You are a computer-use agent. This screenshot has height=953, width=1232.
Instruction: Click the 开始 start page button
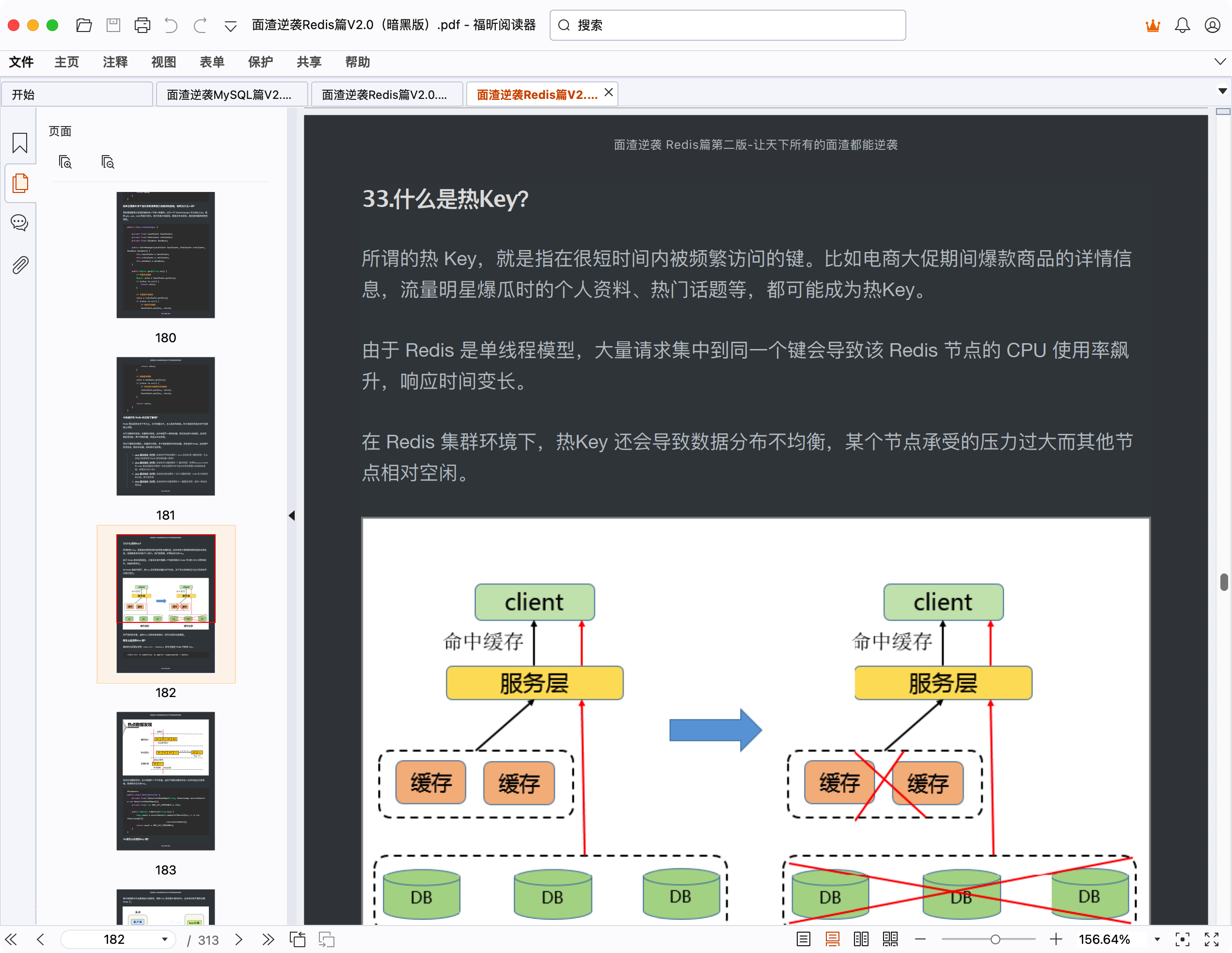click(23, 94)
